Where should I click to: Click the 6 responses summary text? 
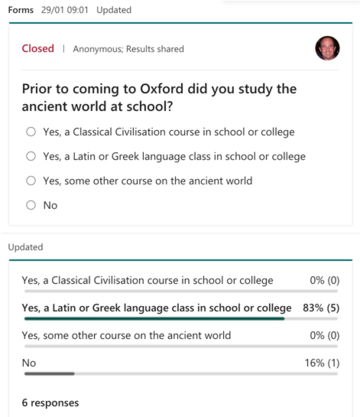(50, 403)
